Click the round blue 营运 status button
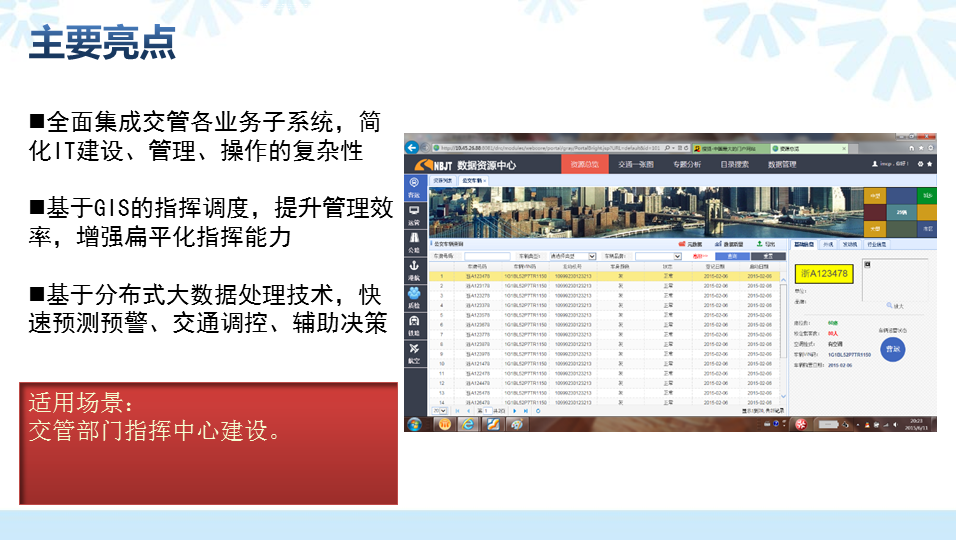The image size is (960, 540). pos(893,349)
